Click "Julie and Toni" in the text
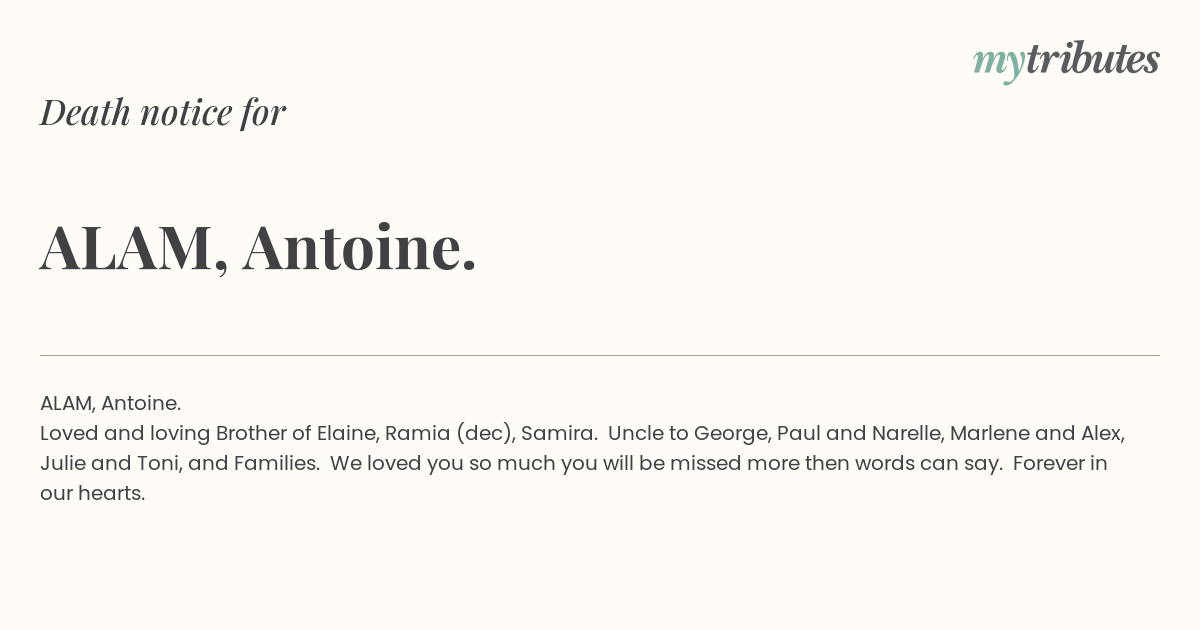 [108, 463]
